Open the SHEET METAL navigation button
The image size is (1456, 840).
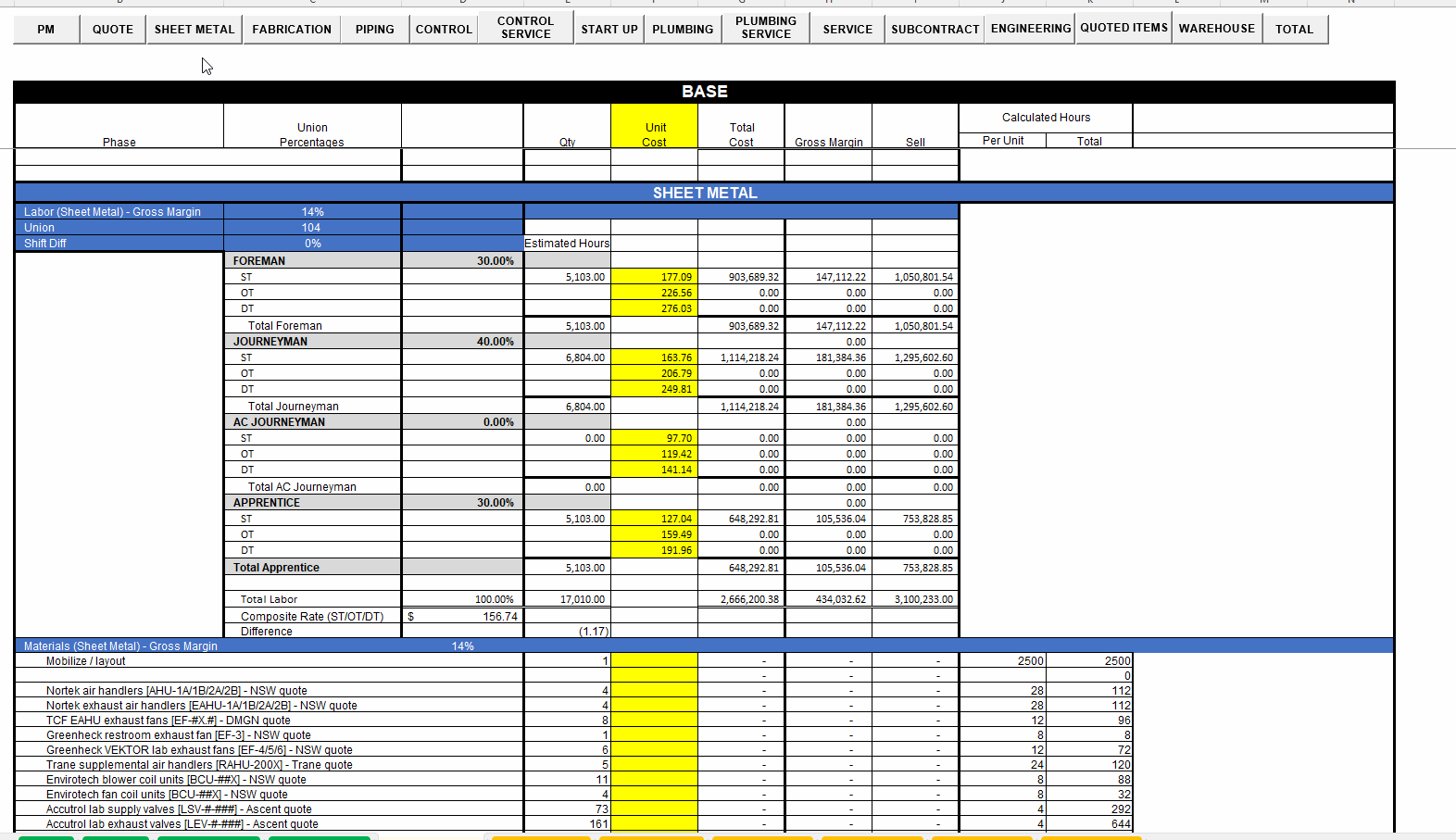tap(195, 29)
